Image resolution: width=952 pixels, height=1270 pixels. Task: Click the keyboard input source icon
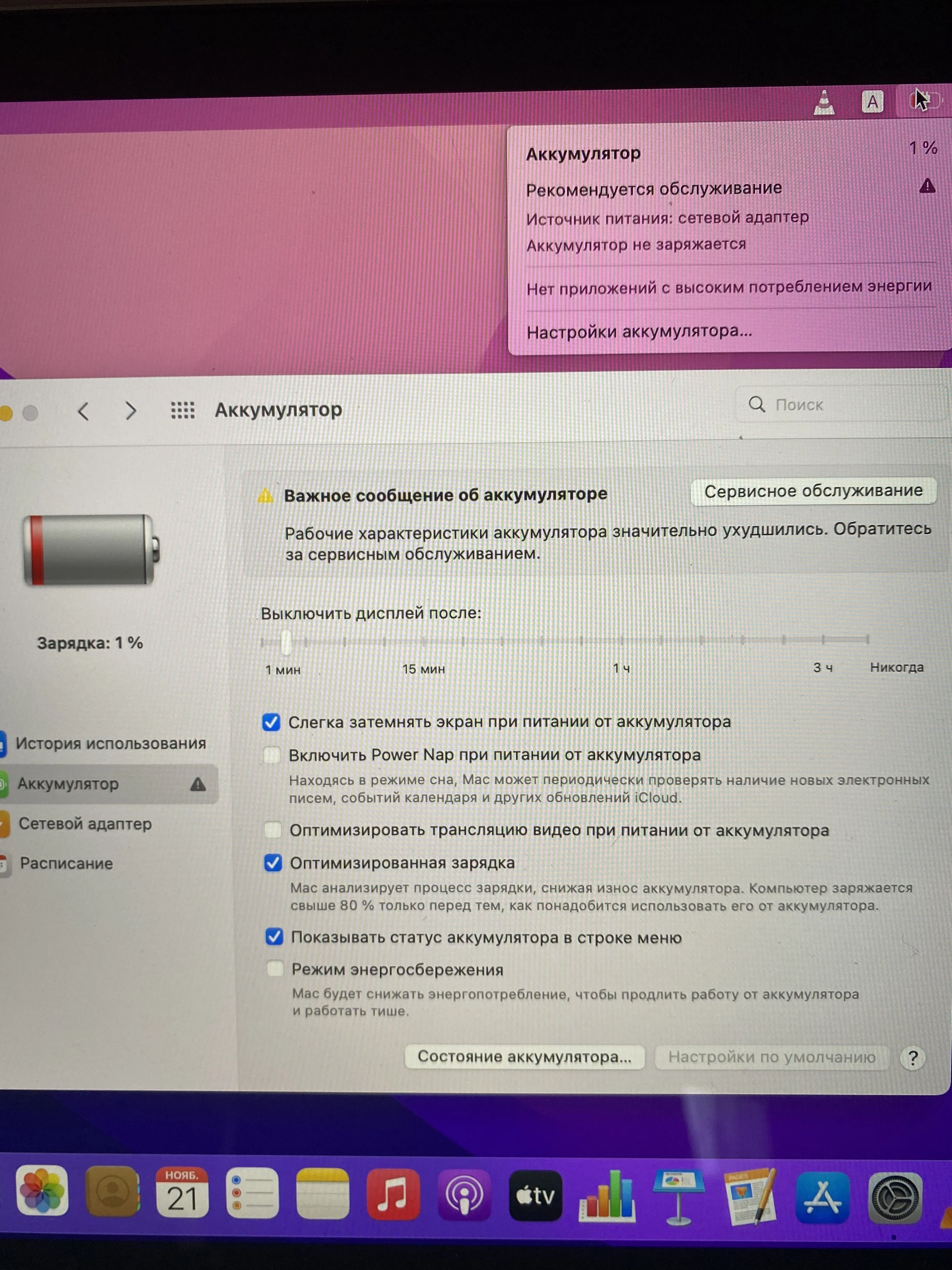pyautogui.click(x=872, y=102)
